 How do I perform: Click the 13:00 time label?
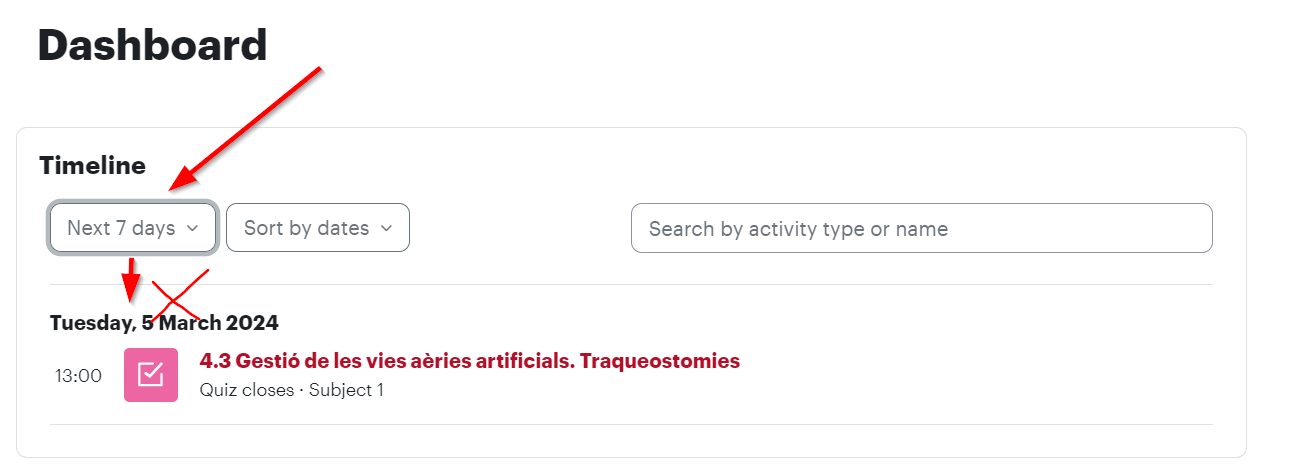78,376
